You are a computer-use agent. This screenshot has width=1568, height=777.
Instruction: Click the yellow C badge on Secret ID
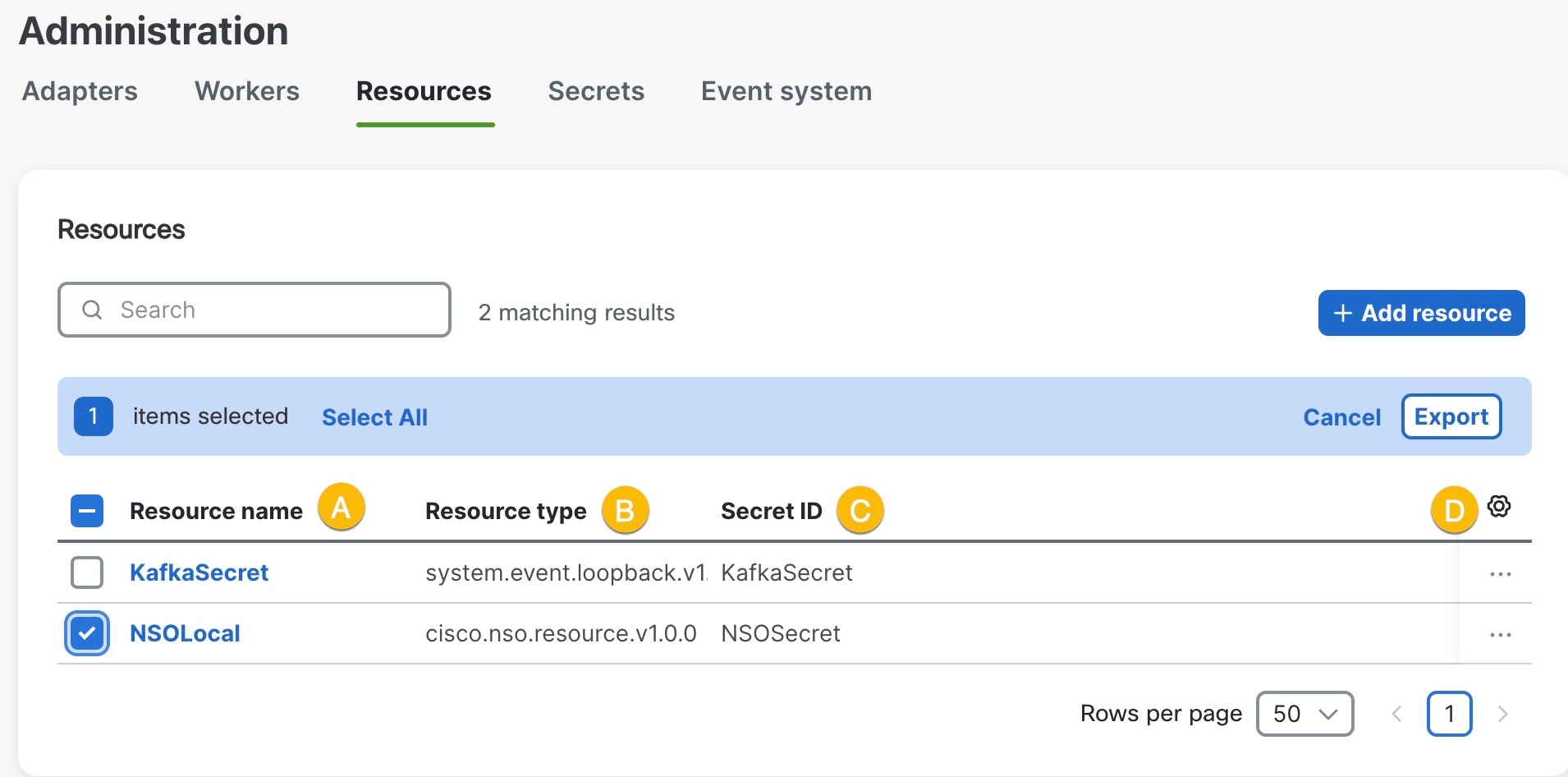pyautogui.click(x=859, y=509)
